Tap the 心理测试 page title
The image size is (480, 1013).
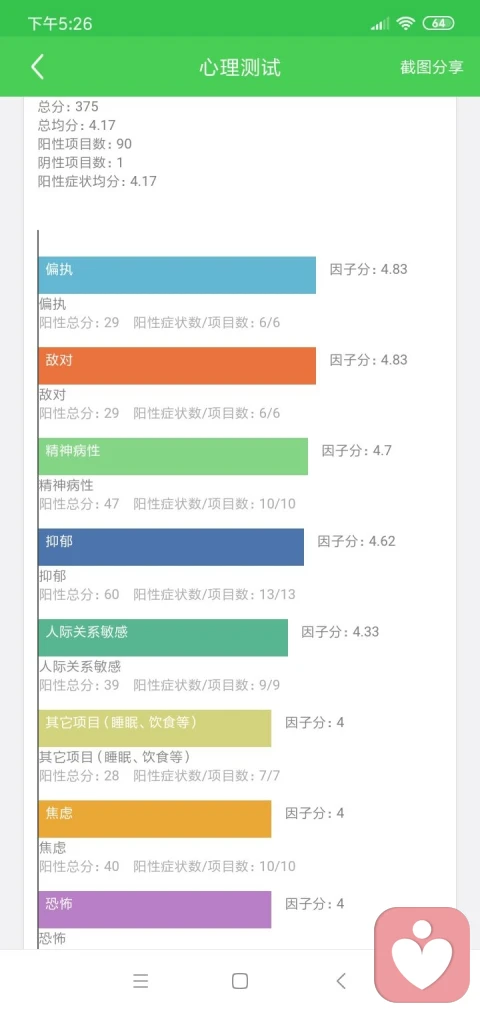pos(240,67)
